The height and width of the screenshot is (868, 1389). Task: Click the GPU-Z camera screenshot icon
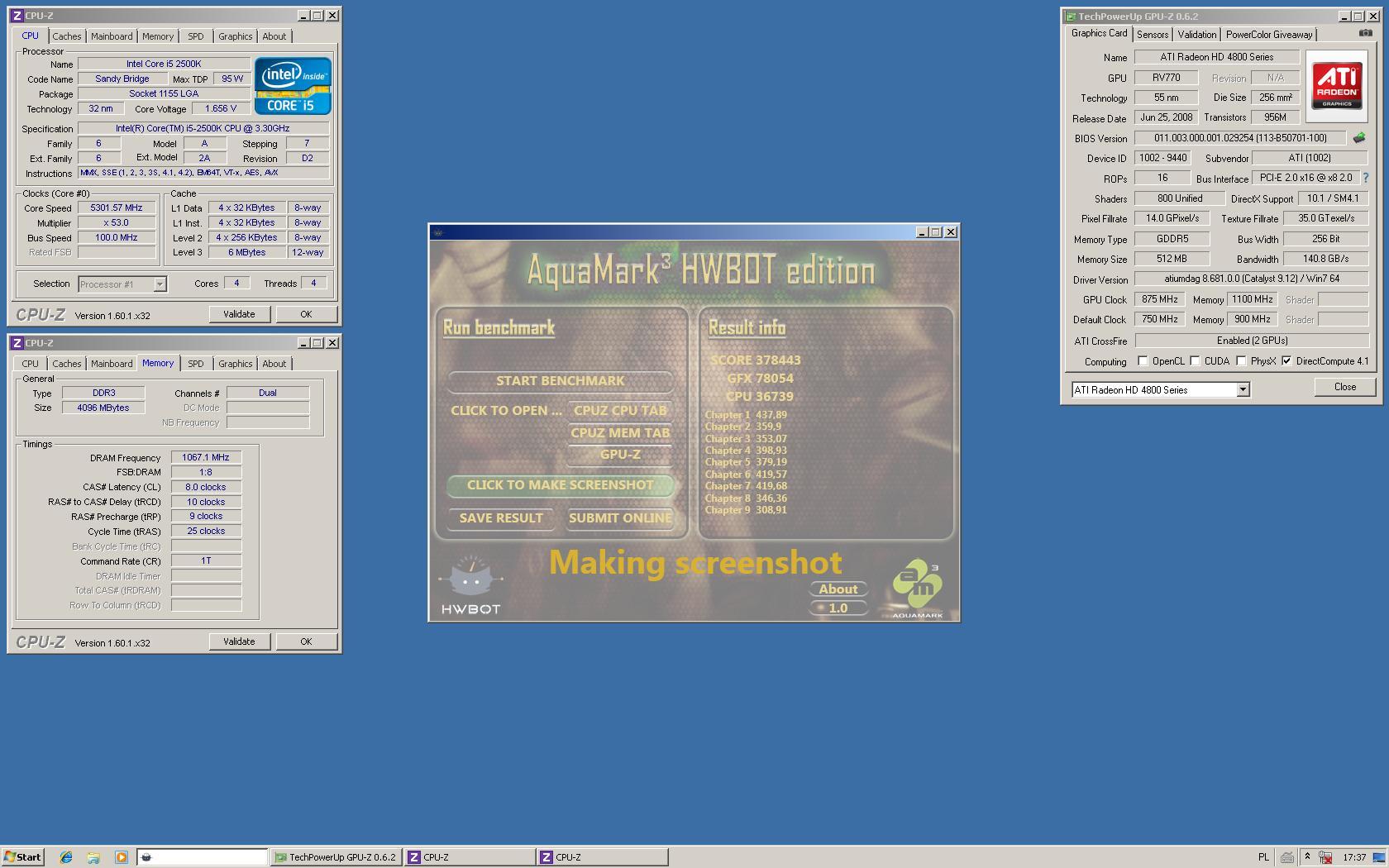(1365, 34)
